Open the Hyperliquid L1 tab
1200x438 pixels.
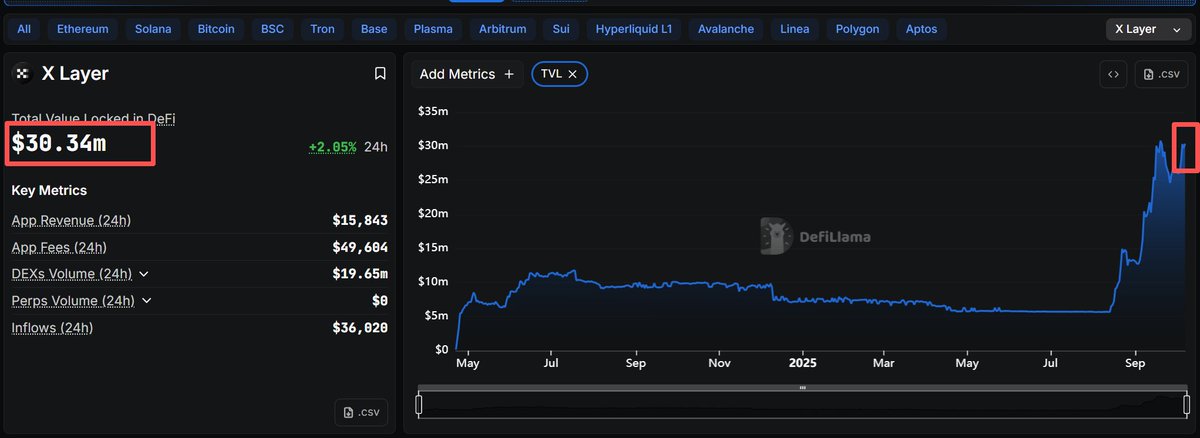tap(635, 29)
